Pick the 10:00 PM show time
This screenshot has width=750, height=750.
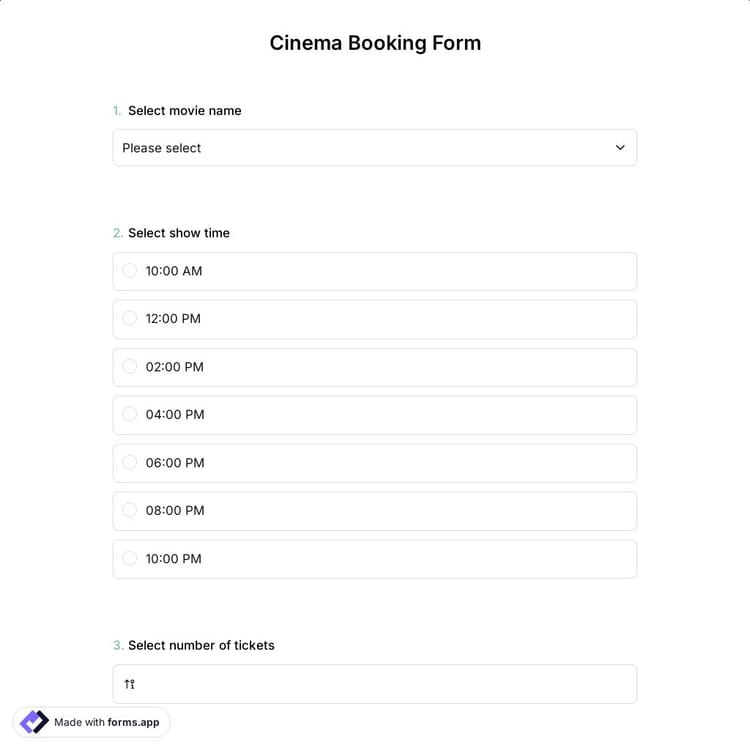point(130,558)
